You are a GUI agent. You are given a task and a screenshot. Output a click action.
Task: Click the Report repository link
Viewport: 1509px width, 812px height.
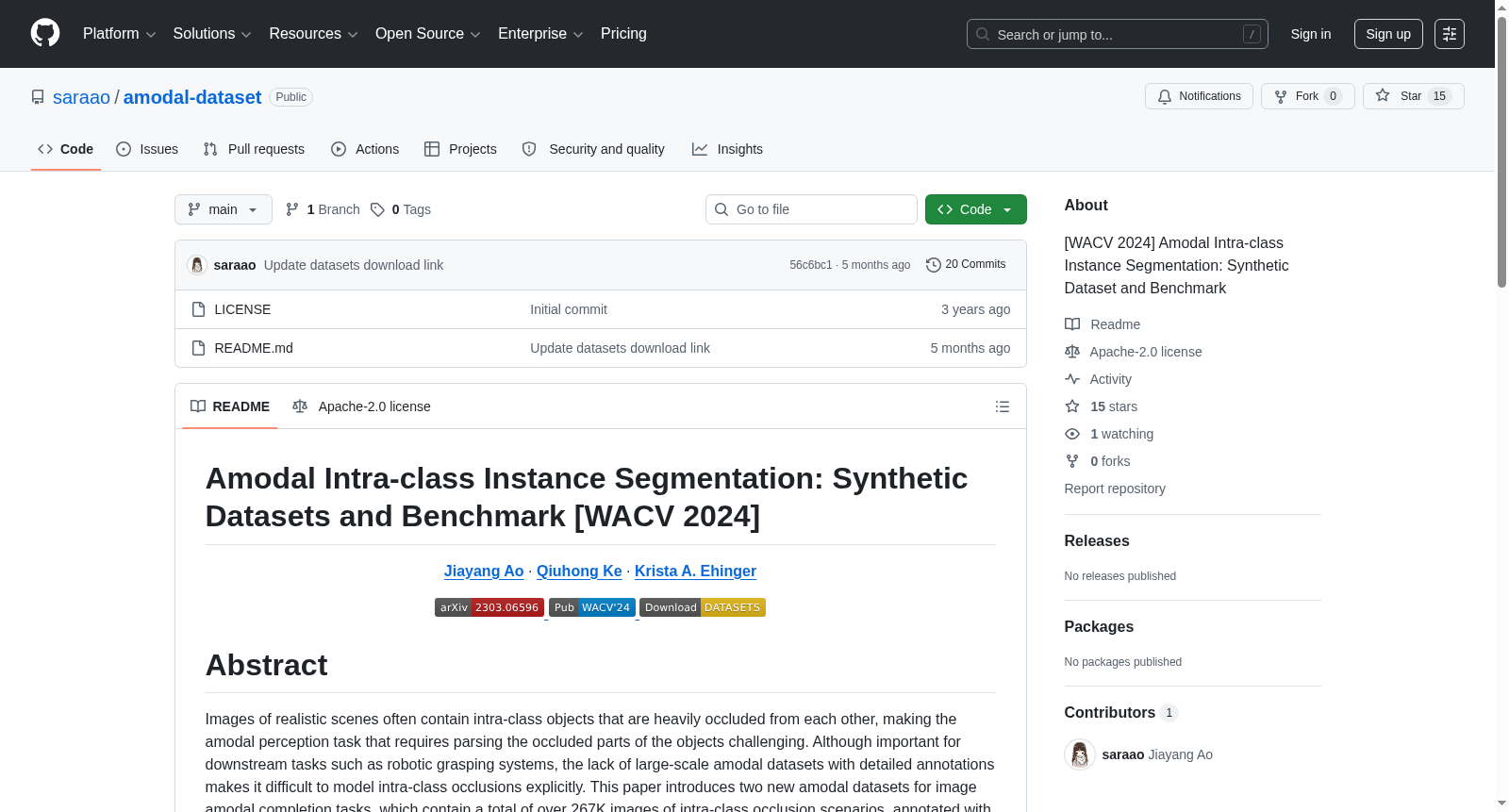click(x=1115, y=489)
